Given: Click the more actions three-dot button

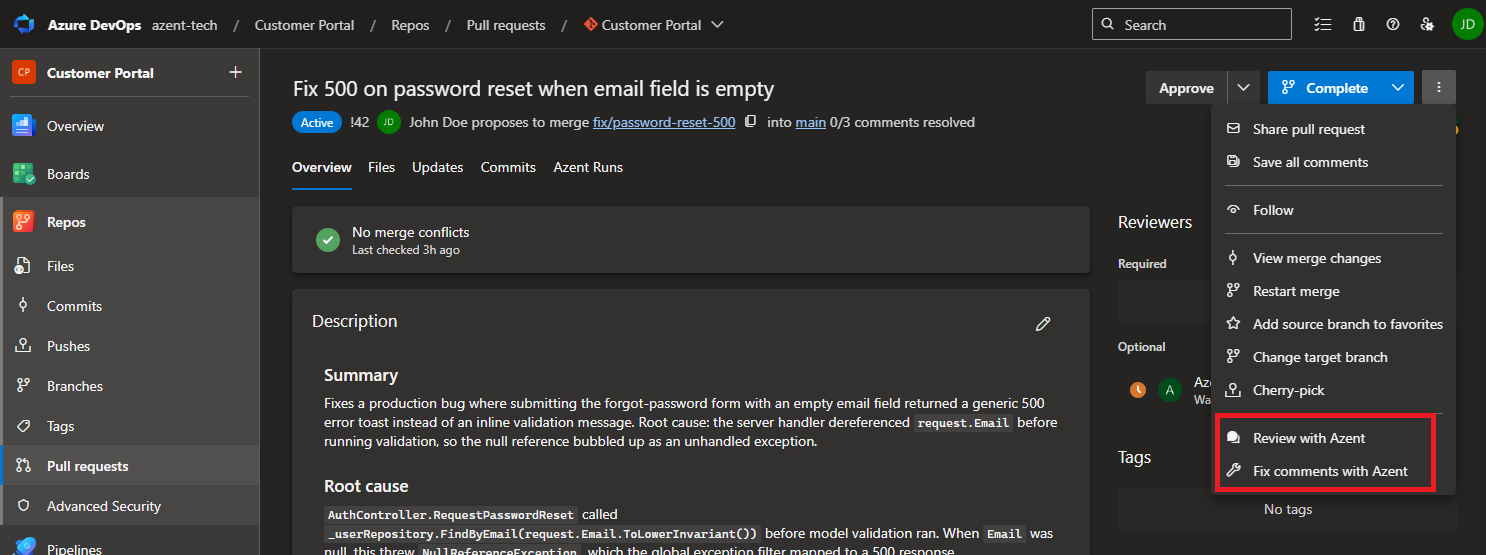Looking at the screenshot, I should 1439,88.
